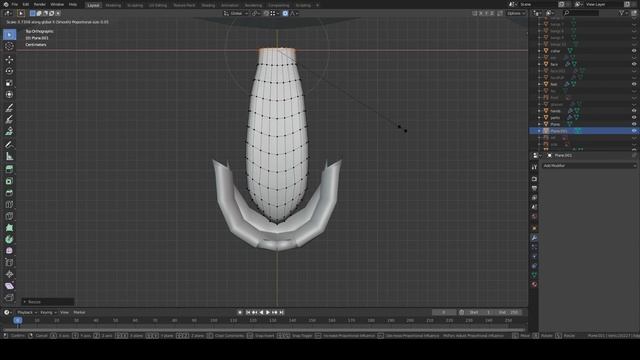Jump to the timeline end frame
640x360 pixels.
(x=282, y=312)
